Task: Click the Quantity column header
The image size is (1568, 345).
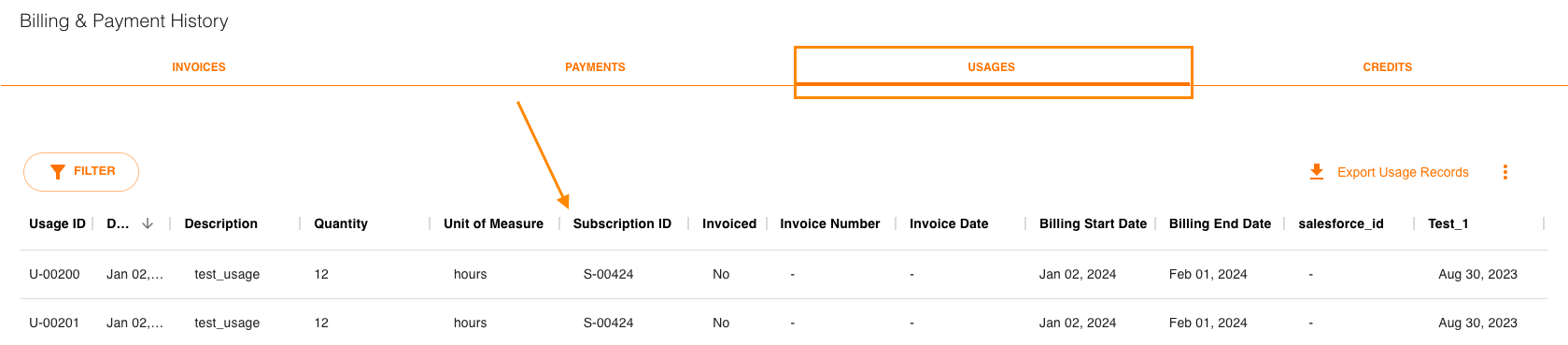Action: [341, 223]
